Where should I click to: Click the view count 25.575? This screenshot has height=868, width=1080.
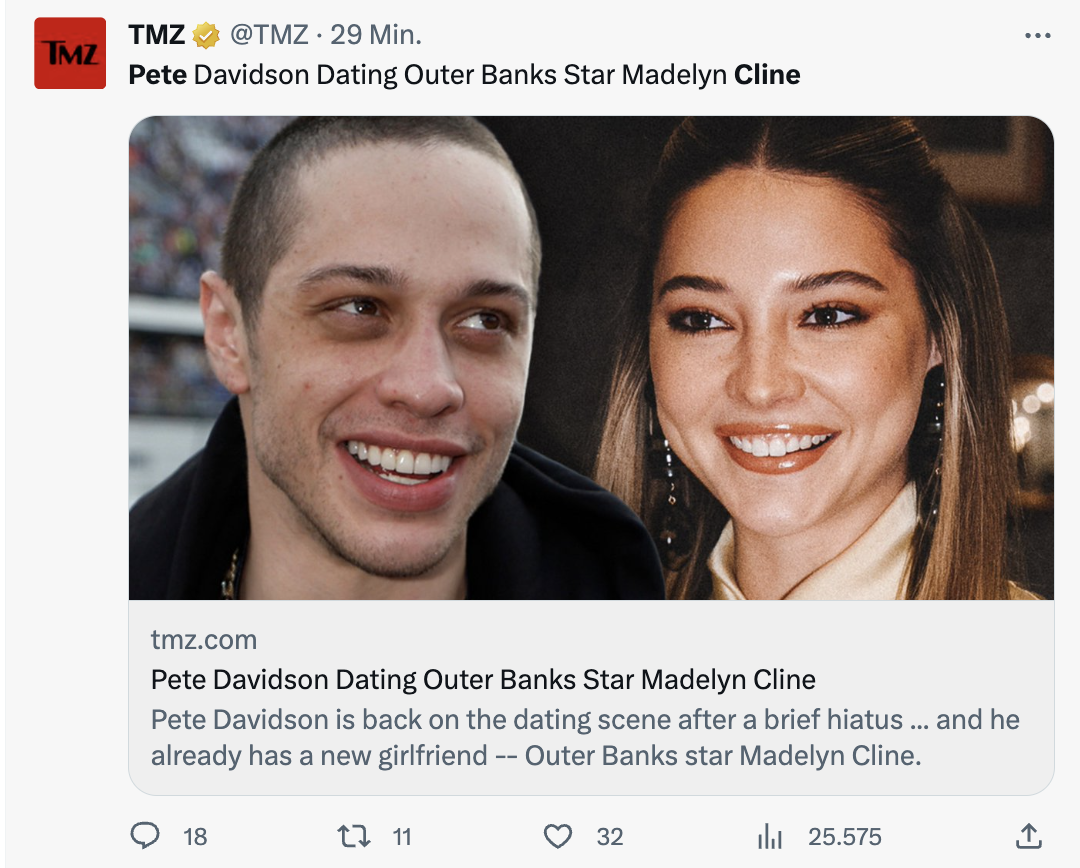(x=845, y=836)
